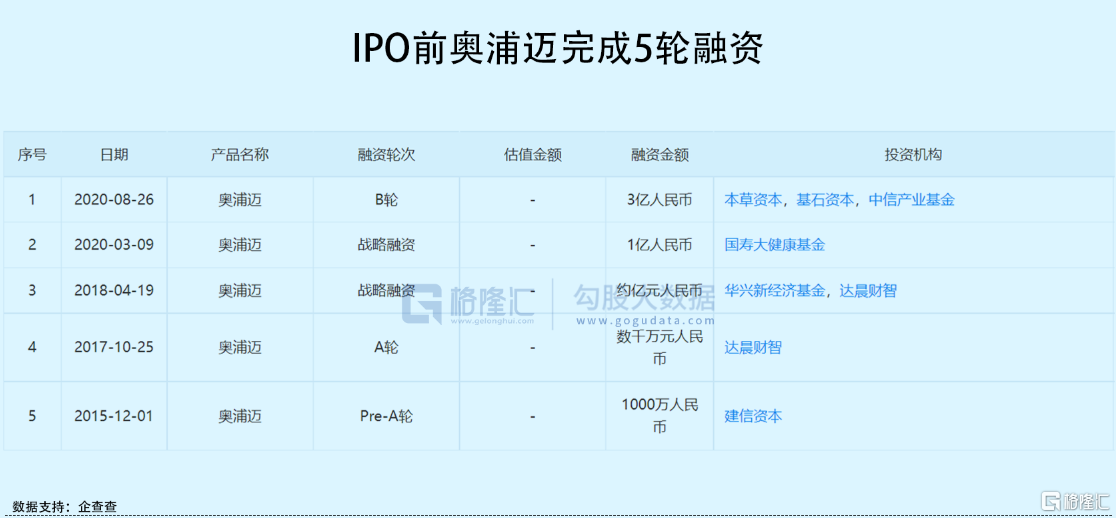Open the 建信资本 investor link
The image size is (1116, 518).
753,416
